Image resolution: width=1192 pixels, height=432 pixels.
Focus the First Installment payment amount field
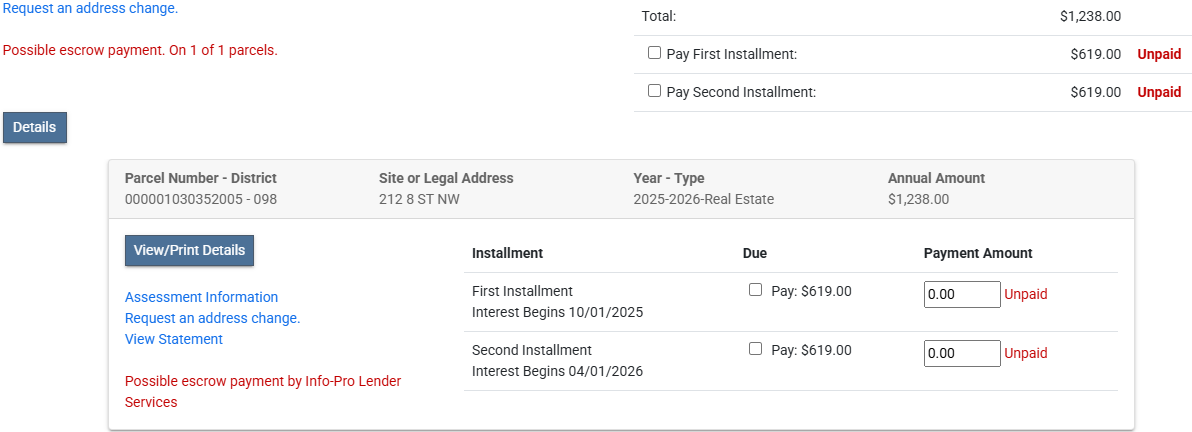[x=961, y=295]
